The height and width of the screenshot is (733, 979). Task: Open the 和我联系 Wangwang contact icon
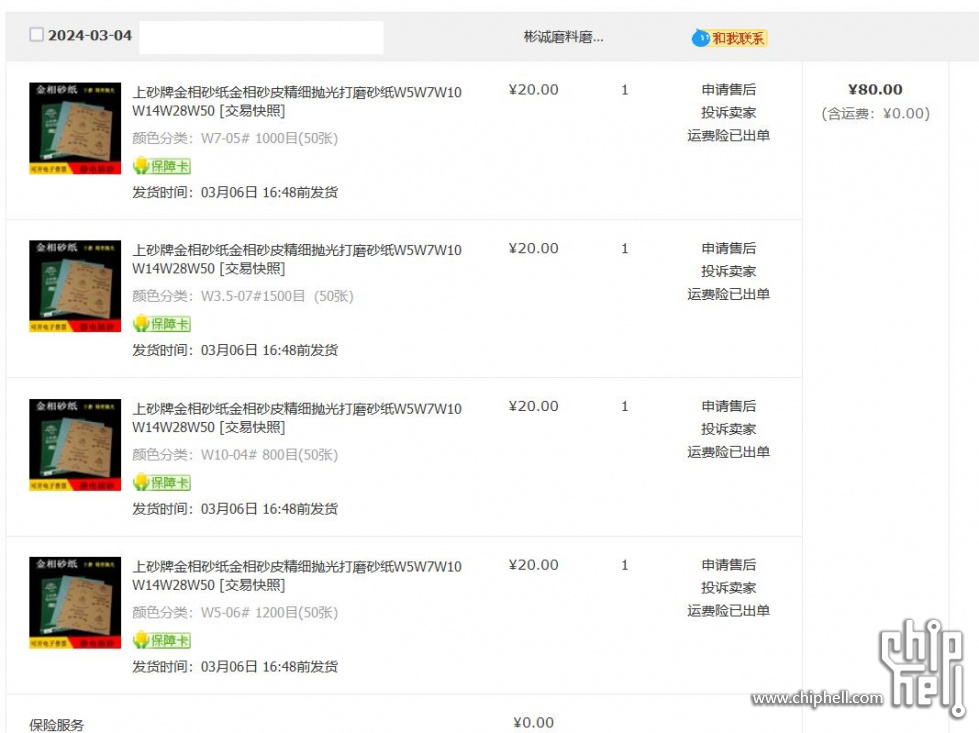click(729, 38)
